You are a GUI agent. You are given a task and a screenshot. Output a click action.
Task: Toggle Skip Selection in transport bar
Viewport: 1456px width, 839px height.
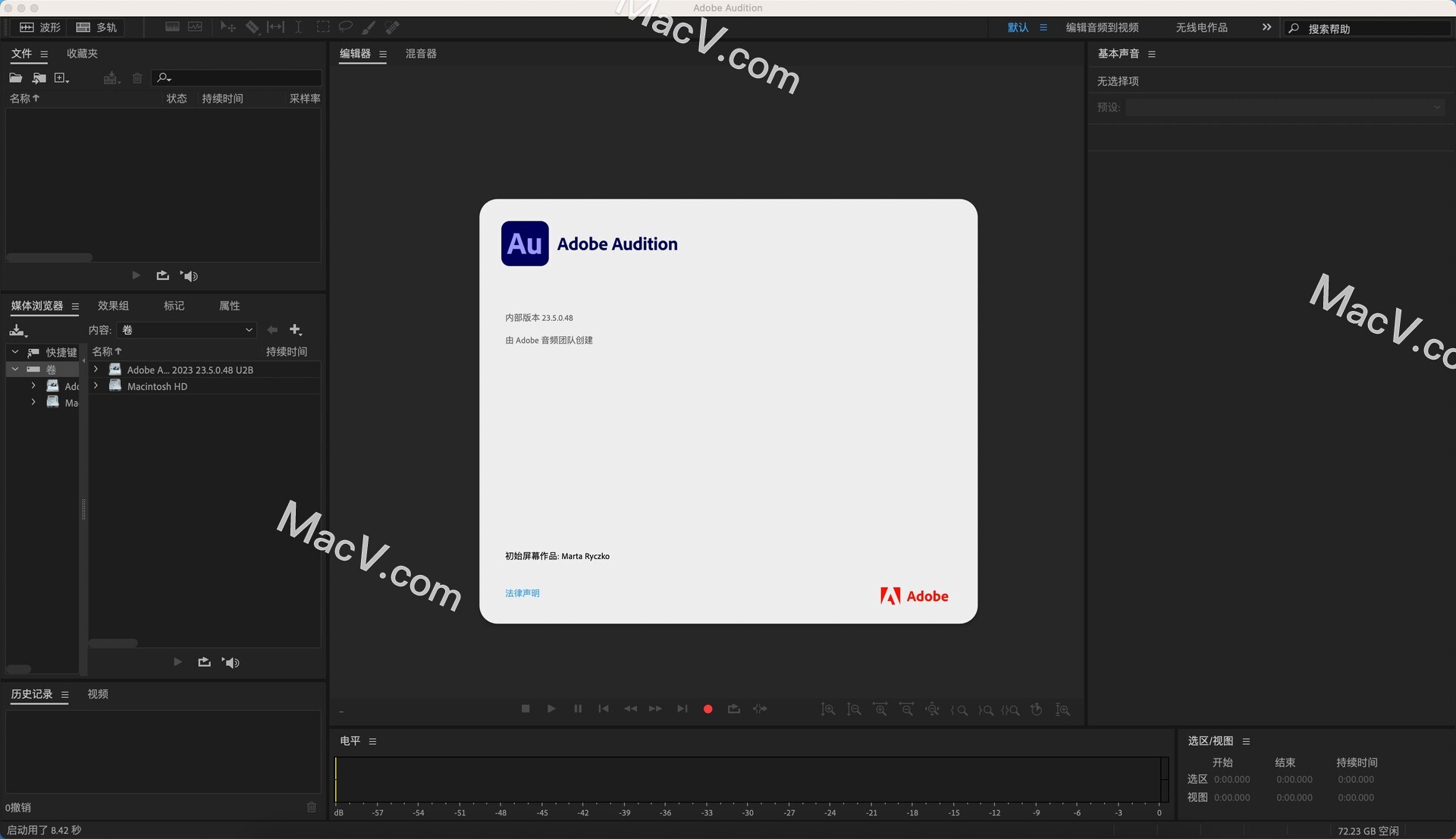coord(760,709)
